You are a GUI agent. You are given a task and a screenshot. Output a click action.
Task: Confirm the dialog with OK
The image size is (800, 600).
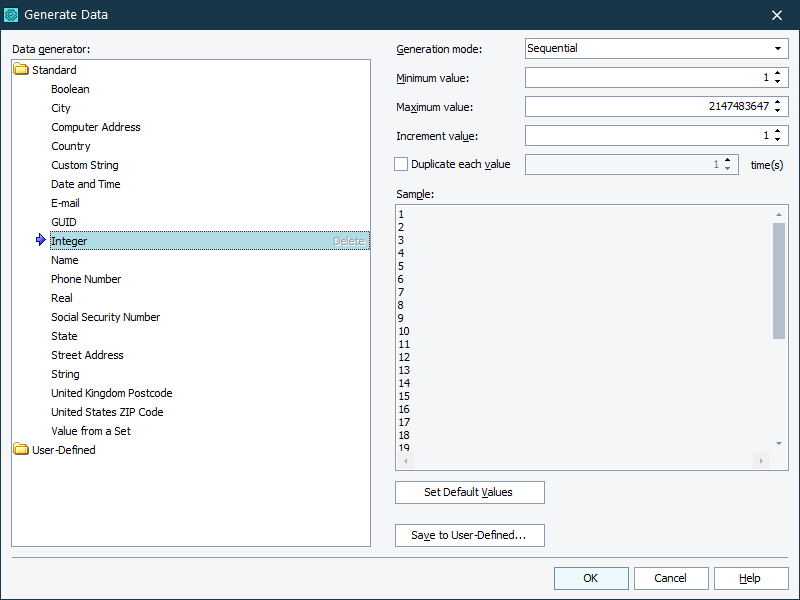[591, 578]
